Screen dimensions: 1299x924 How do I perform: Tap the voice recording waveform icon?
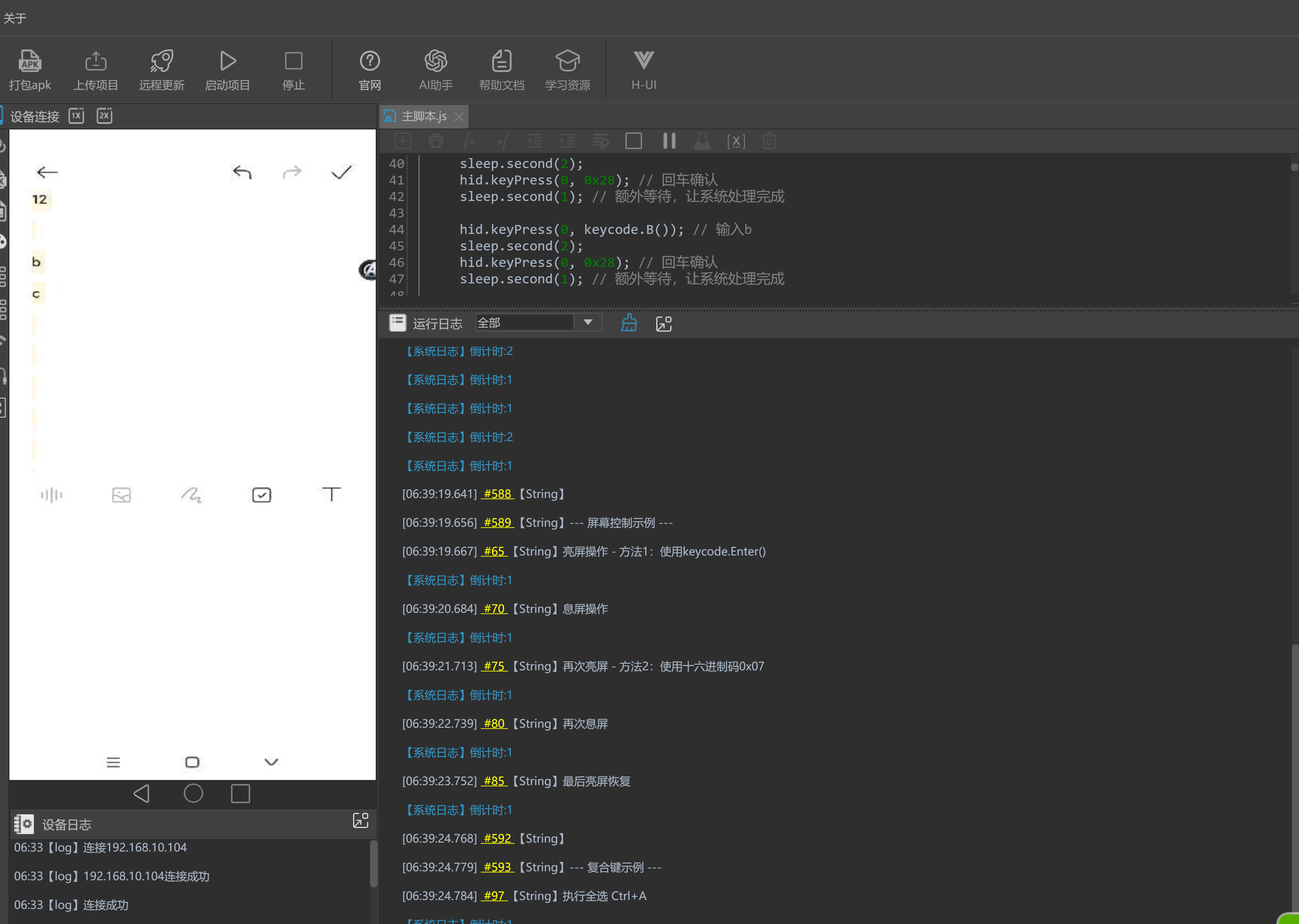click(52, 494)
